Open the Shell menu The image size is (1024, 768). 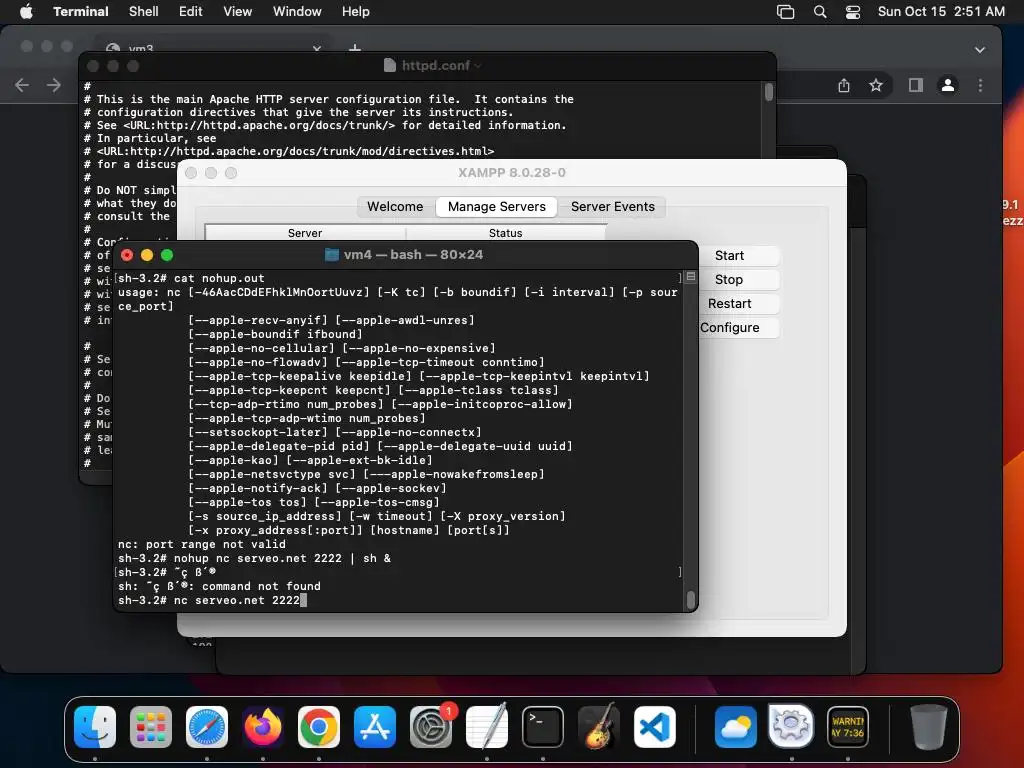pos(144,12)
